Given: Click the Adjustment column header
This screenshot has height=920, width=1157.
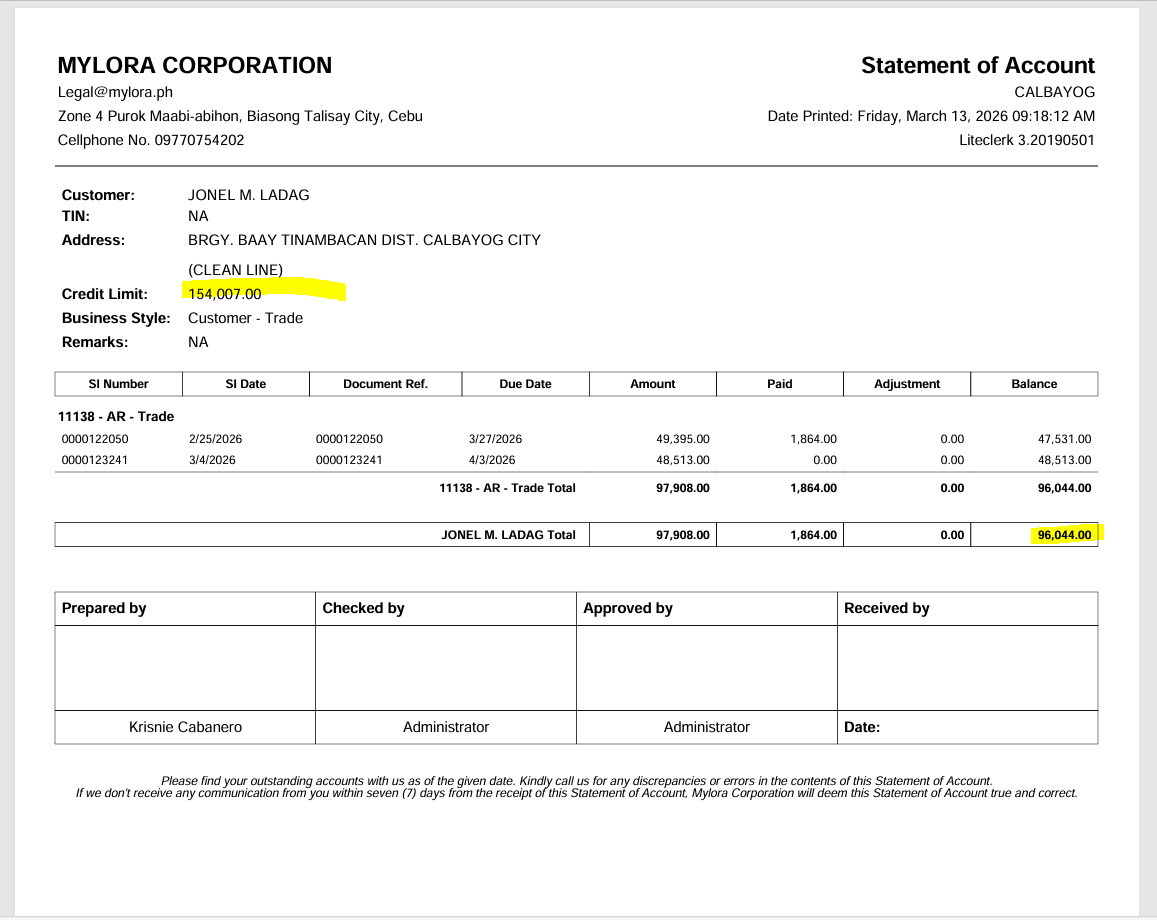Looking at the screenshot, I should [907, 384].
